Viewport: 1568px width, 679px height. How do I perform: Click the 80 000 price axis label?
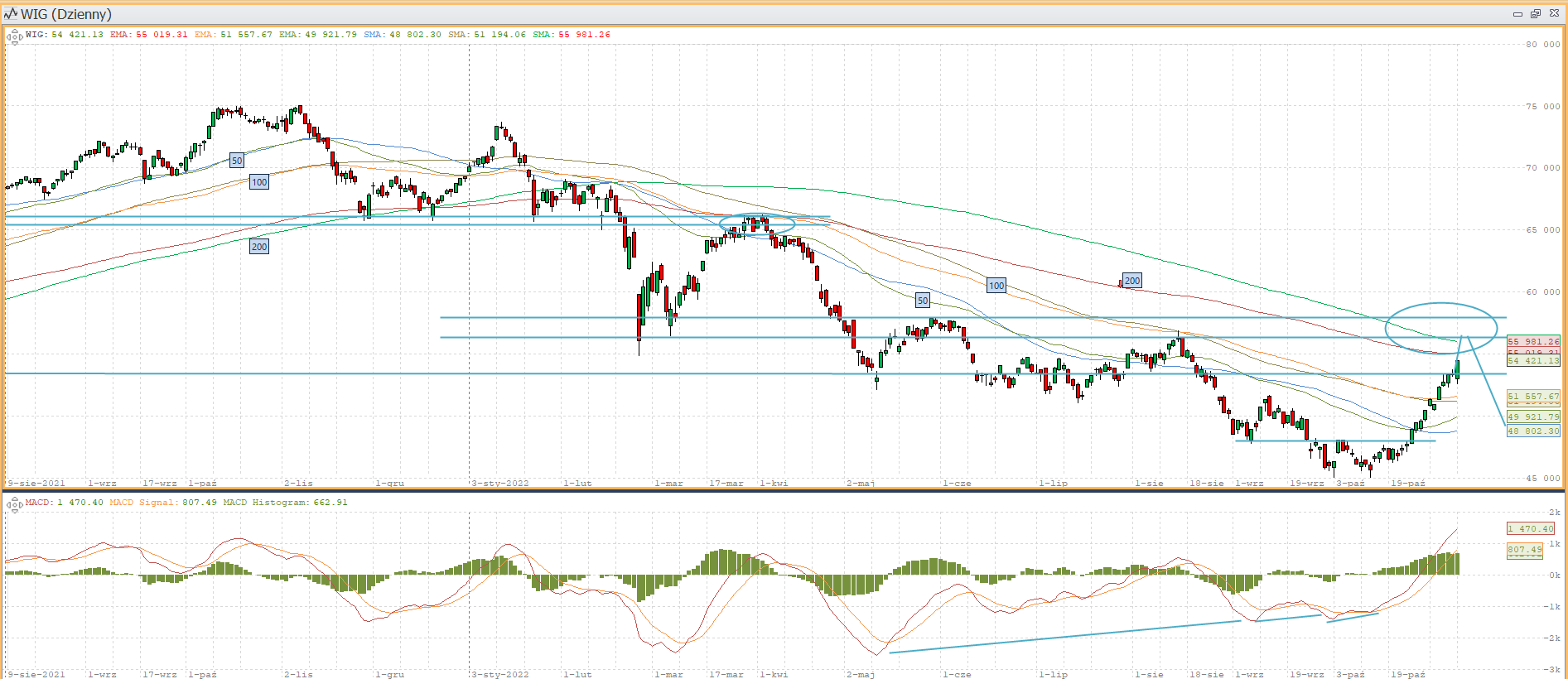pyautogui.click(x=1543, y=45)
